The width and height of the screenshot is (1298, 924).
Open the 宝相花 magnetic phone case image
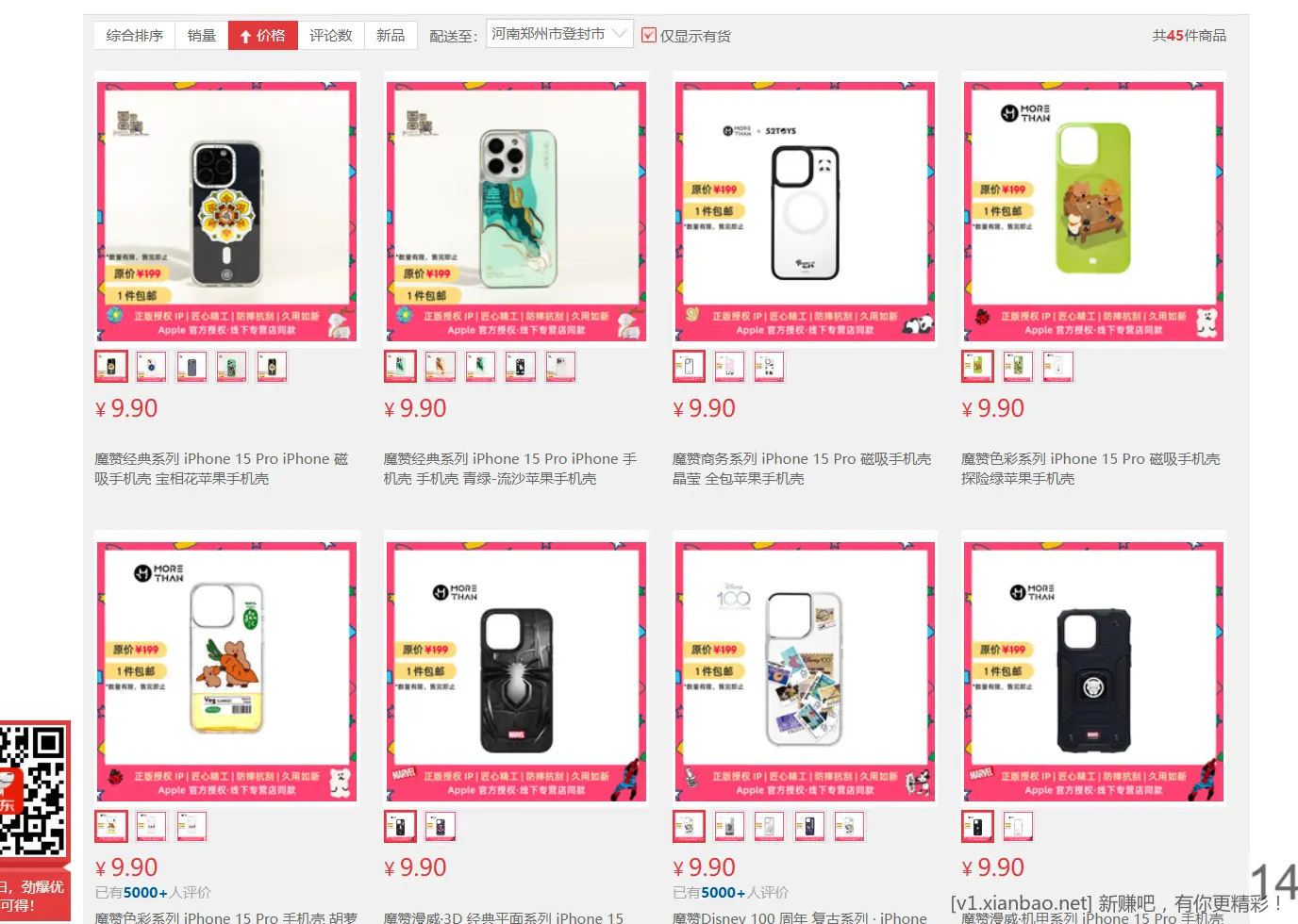(x=226, y=211)
